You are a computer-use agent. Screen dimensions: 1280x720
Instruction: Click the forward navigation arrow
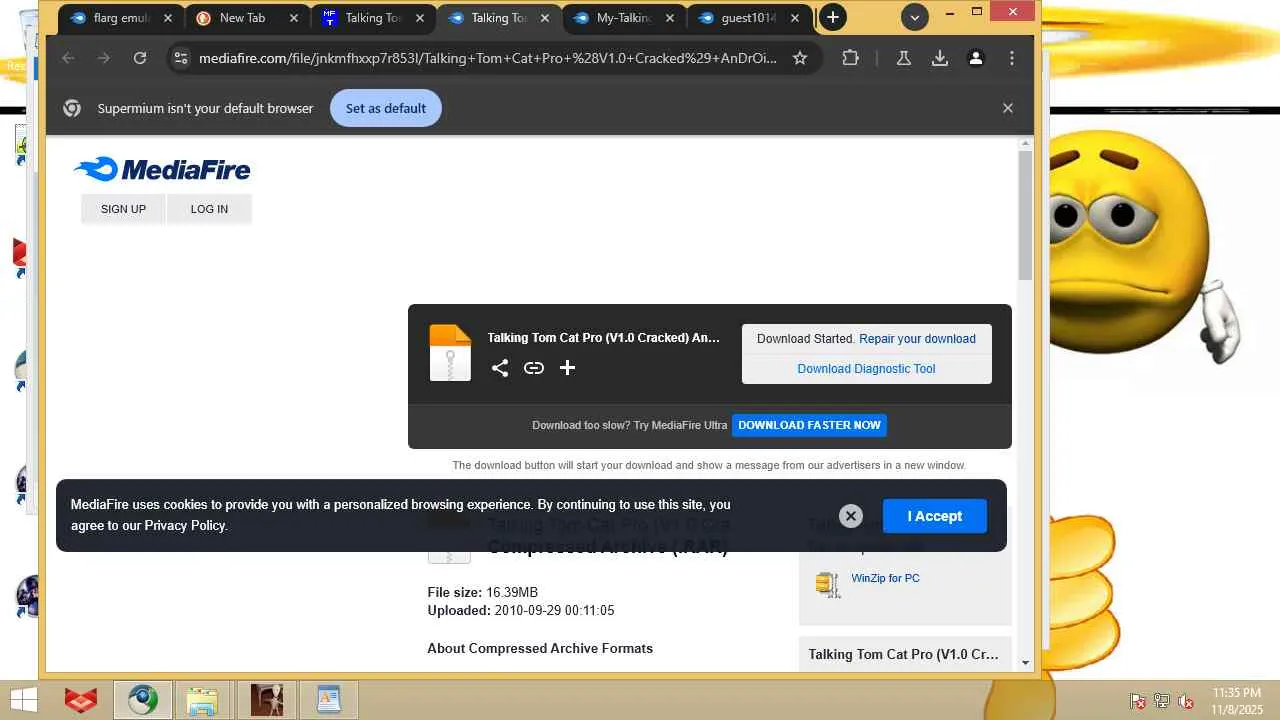click(104, 58)
